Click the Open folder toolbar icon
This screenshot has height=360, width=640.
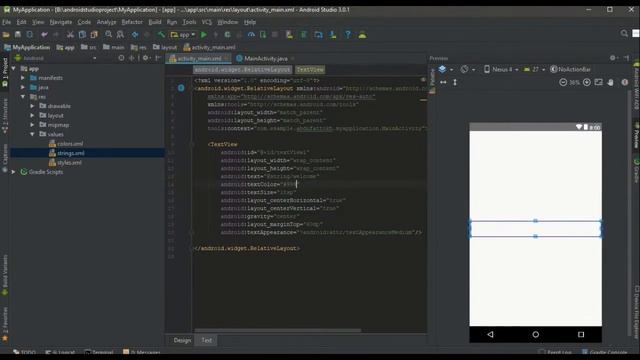point(6,35)
